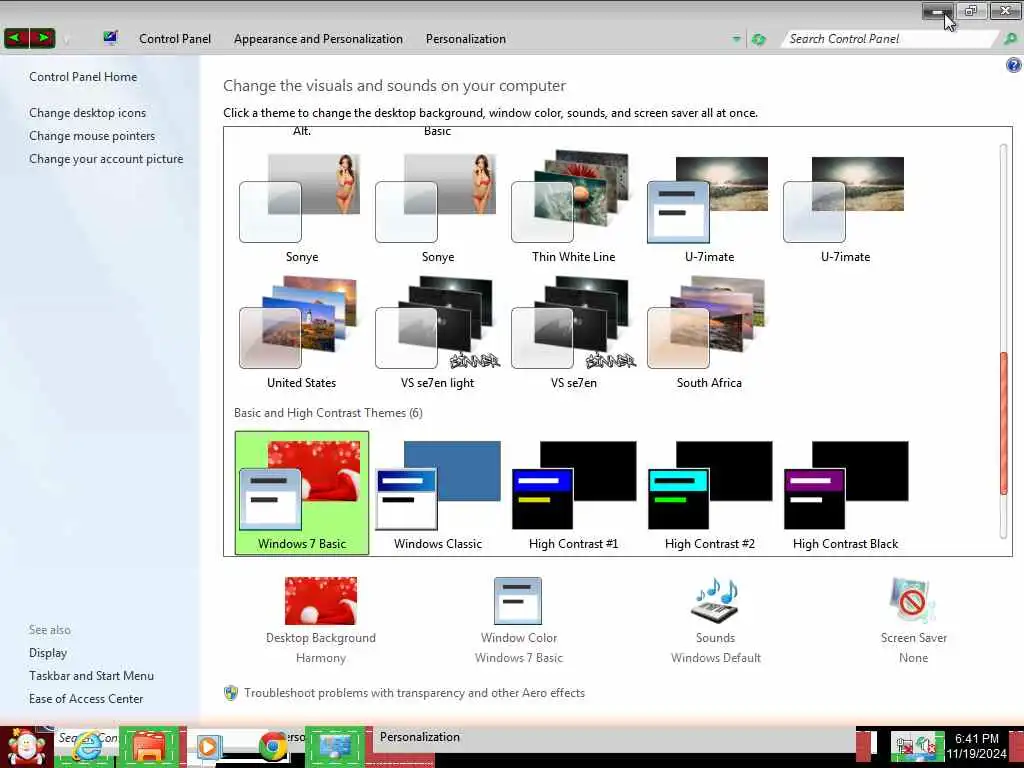
Task: Click the Desktop Background Harmony label
Action: [x=321, y=658]
